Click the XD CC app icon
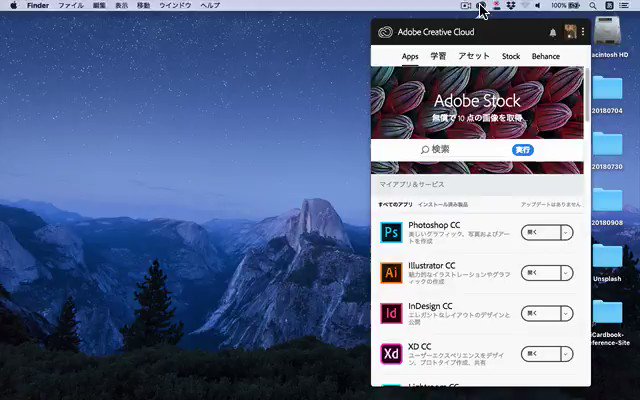This screenshot has height=400, width=640. 391,354
